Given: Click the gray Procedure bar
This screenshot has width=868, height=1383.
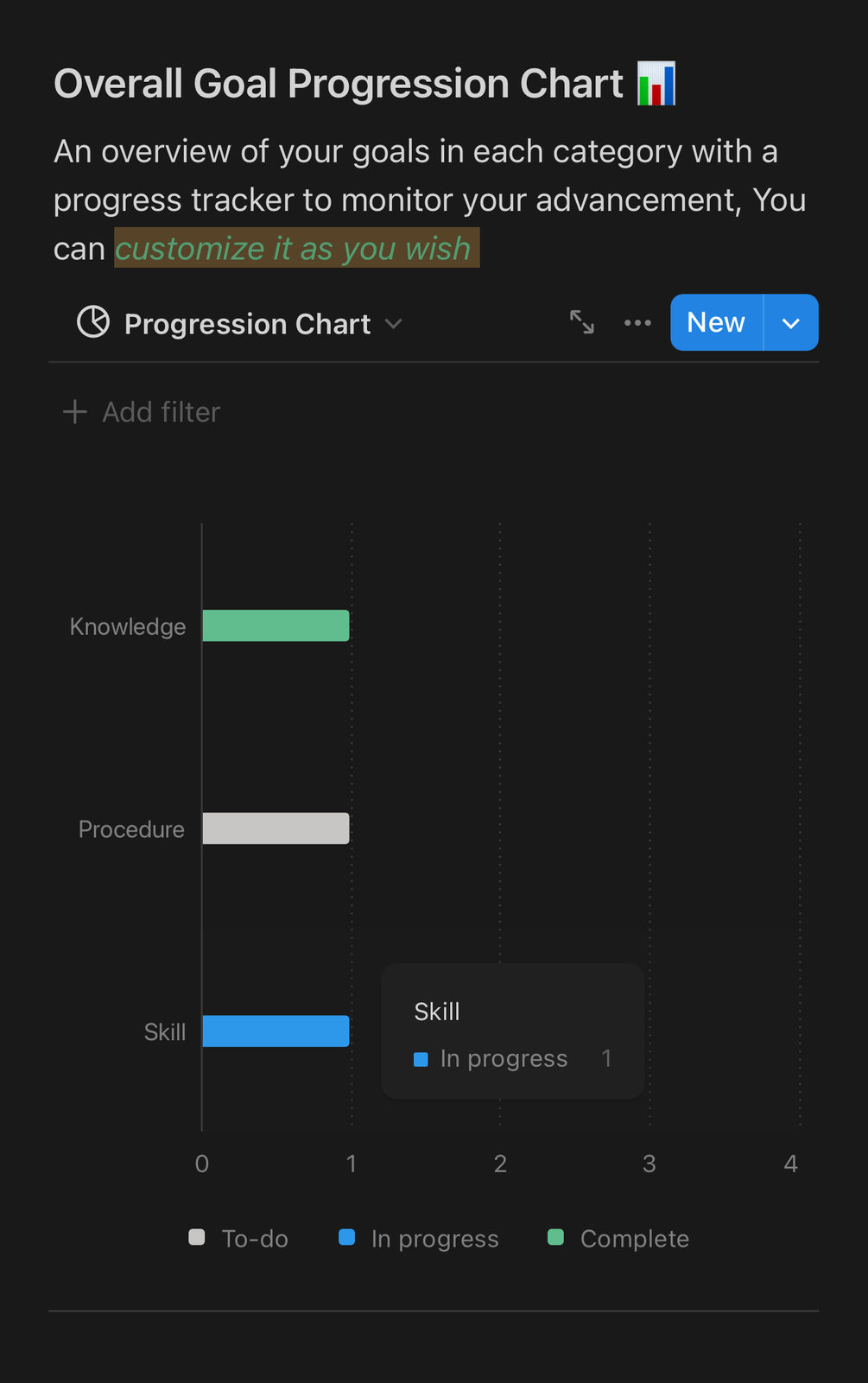Looking at the screenshot, I should pos(276,828).
